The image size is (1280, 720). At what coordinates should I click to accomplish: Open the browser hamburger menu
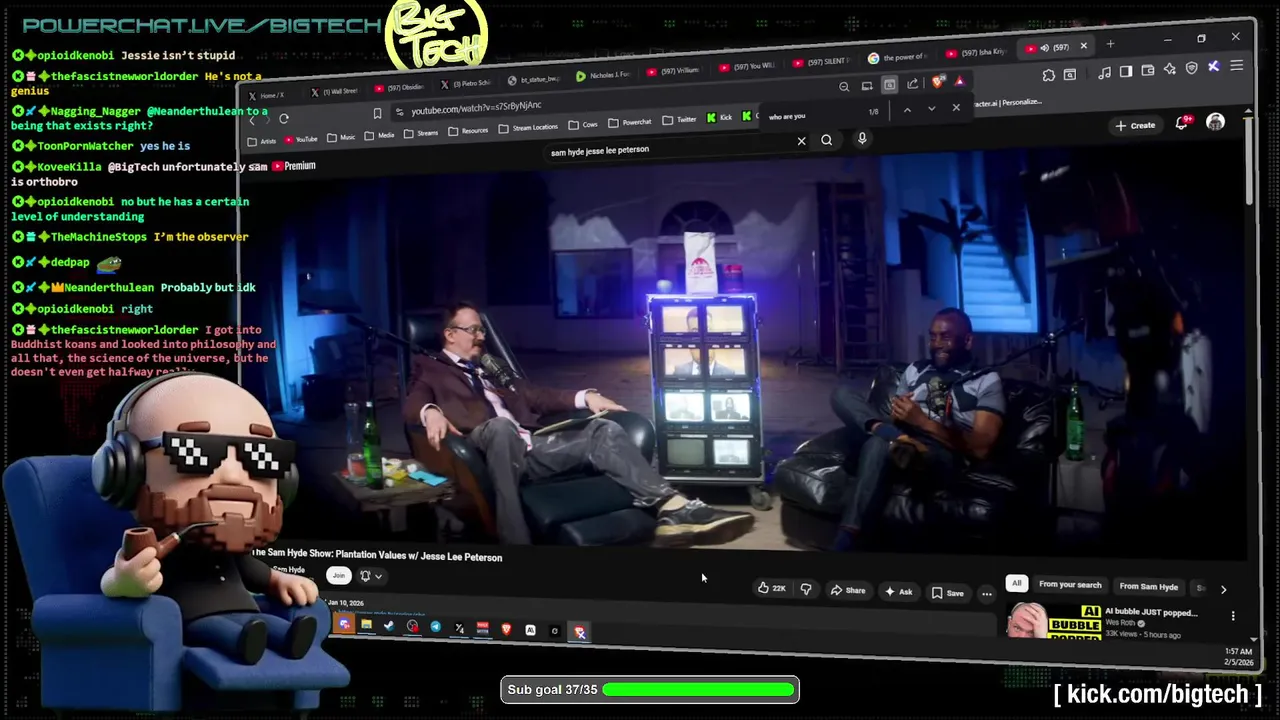click(1236, 66)
